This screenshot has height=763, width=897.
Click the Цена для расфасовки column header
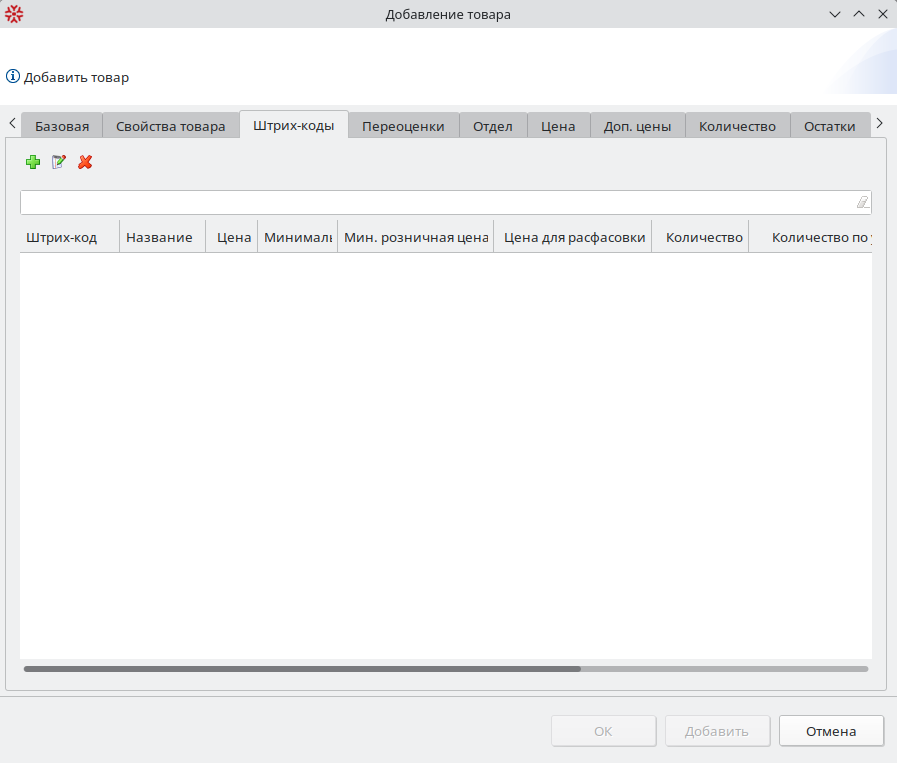coord(574,238)
